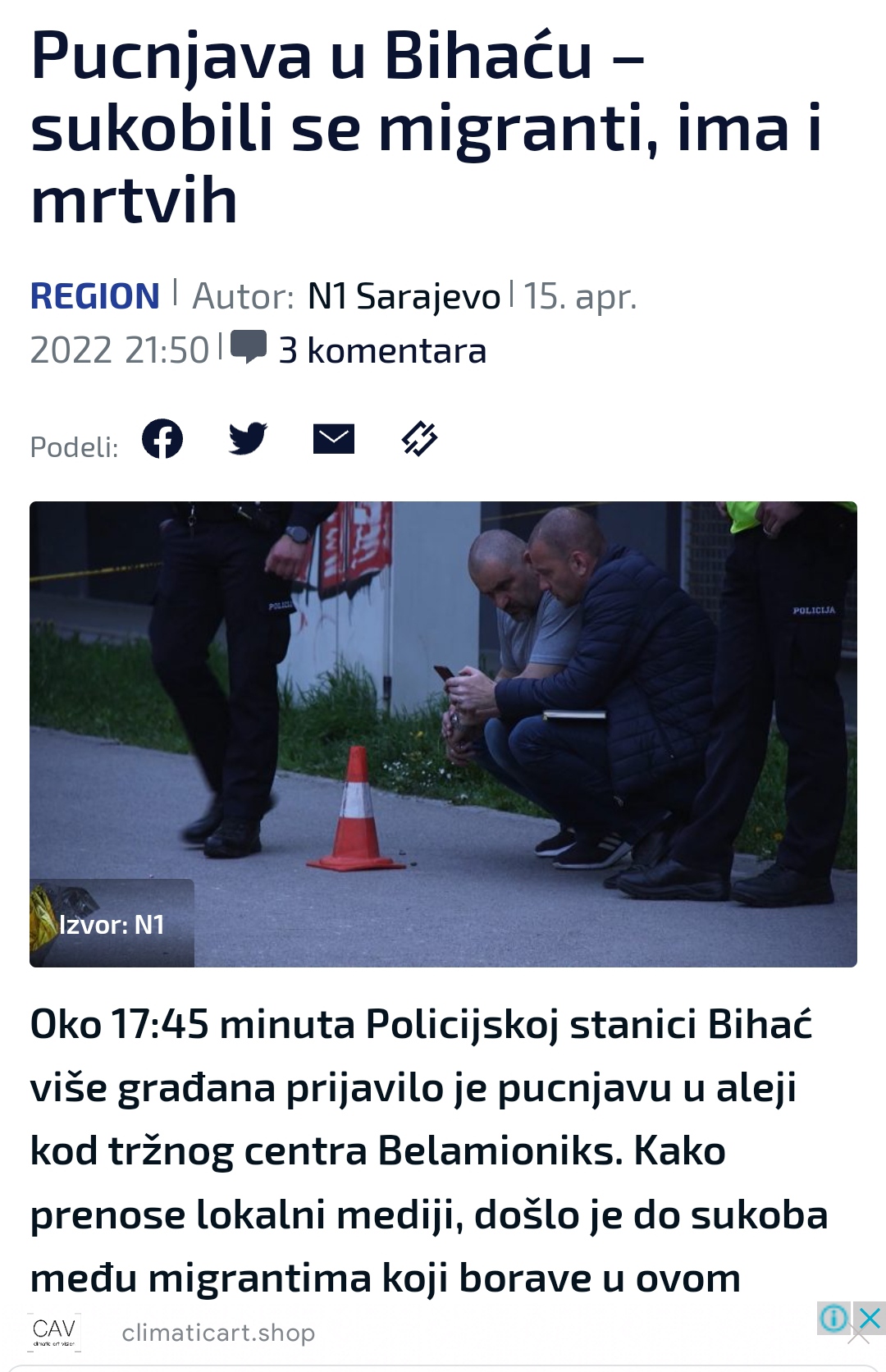Copy the article link icon
The width and height of the screenshot is (886, 1372).
tap(419, 439)
